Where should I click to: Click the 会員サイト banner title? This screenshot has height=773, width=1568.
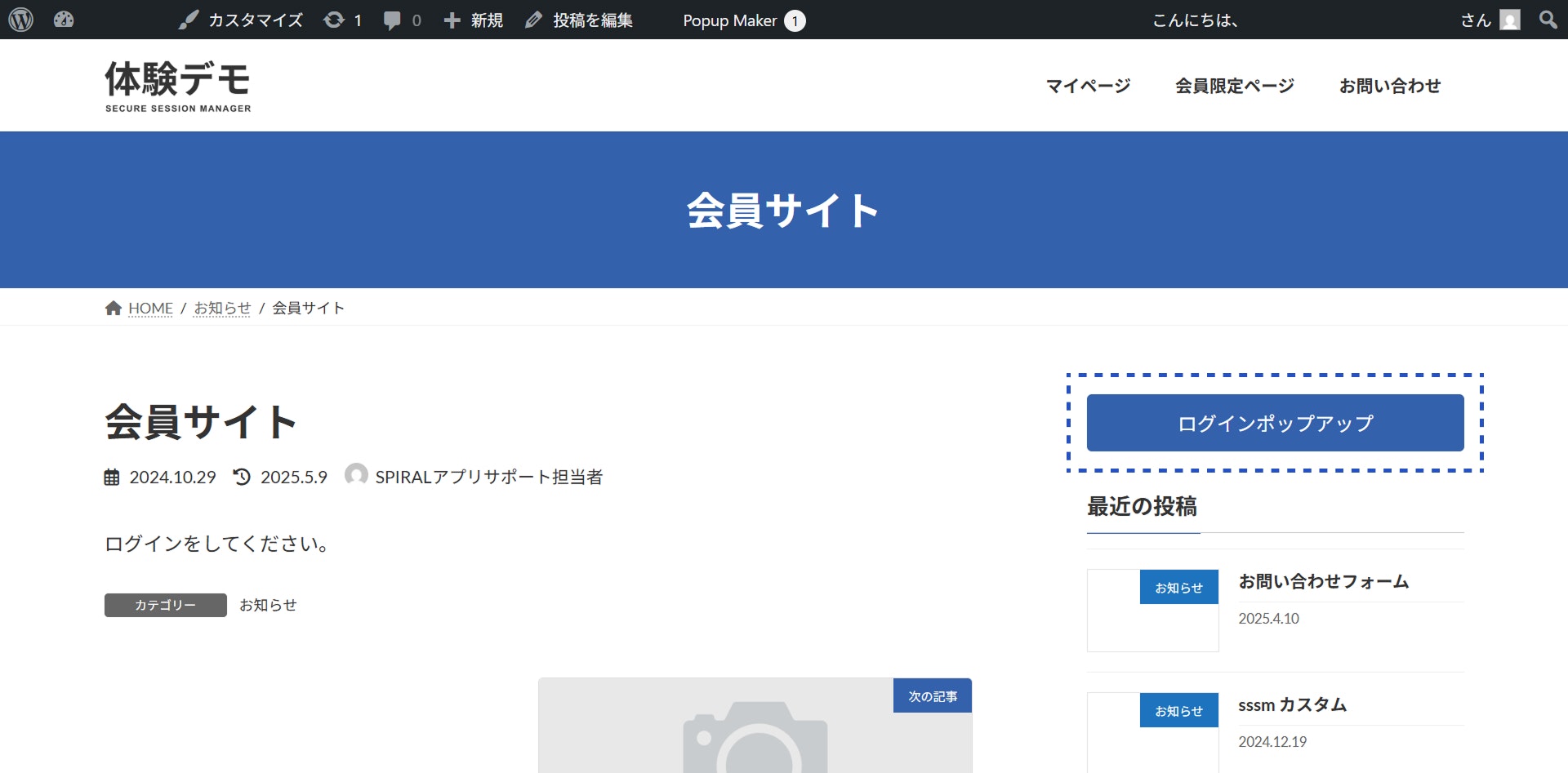coord(782,210)
